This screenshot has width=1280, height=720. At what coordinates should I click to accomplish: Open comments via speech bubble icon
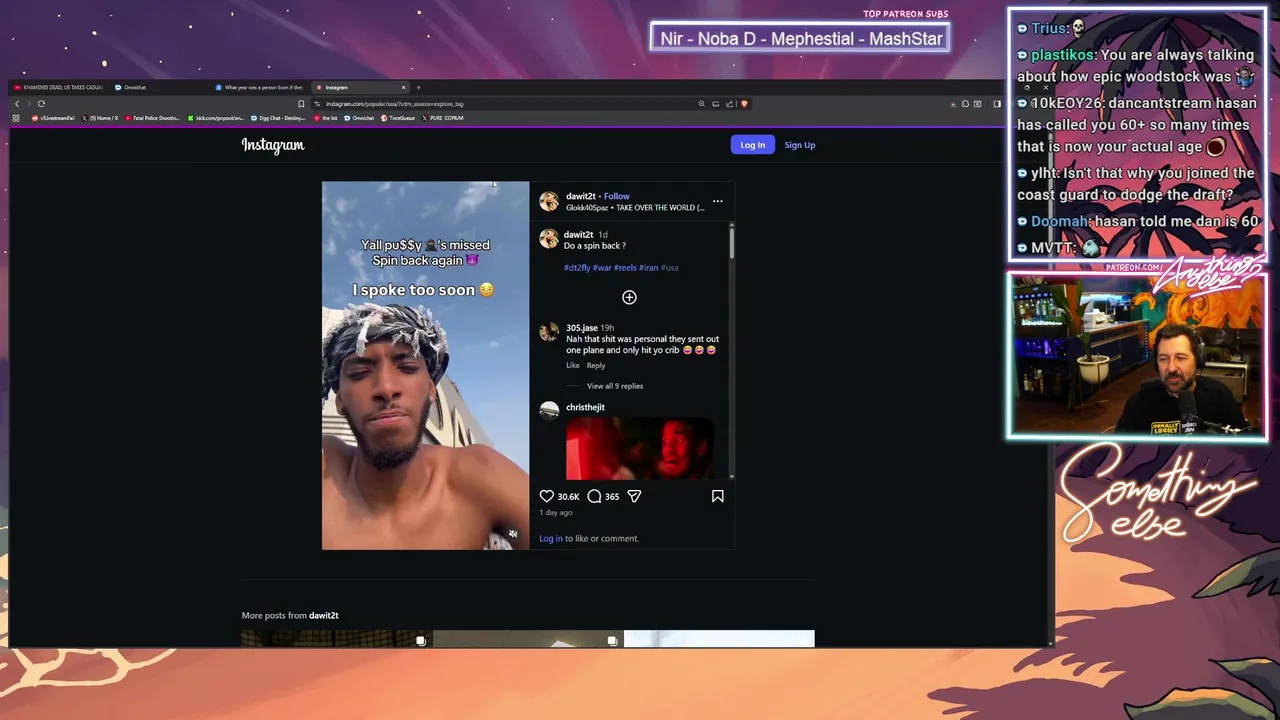click(x=594, y=496)
